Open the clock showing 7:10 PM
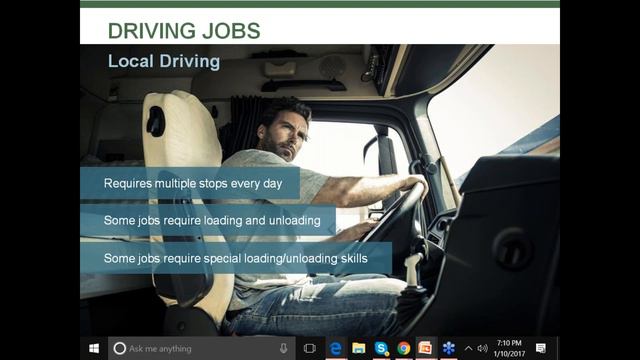The image size is (640, 360). (x=509, y=348)
